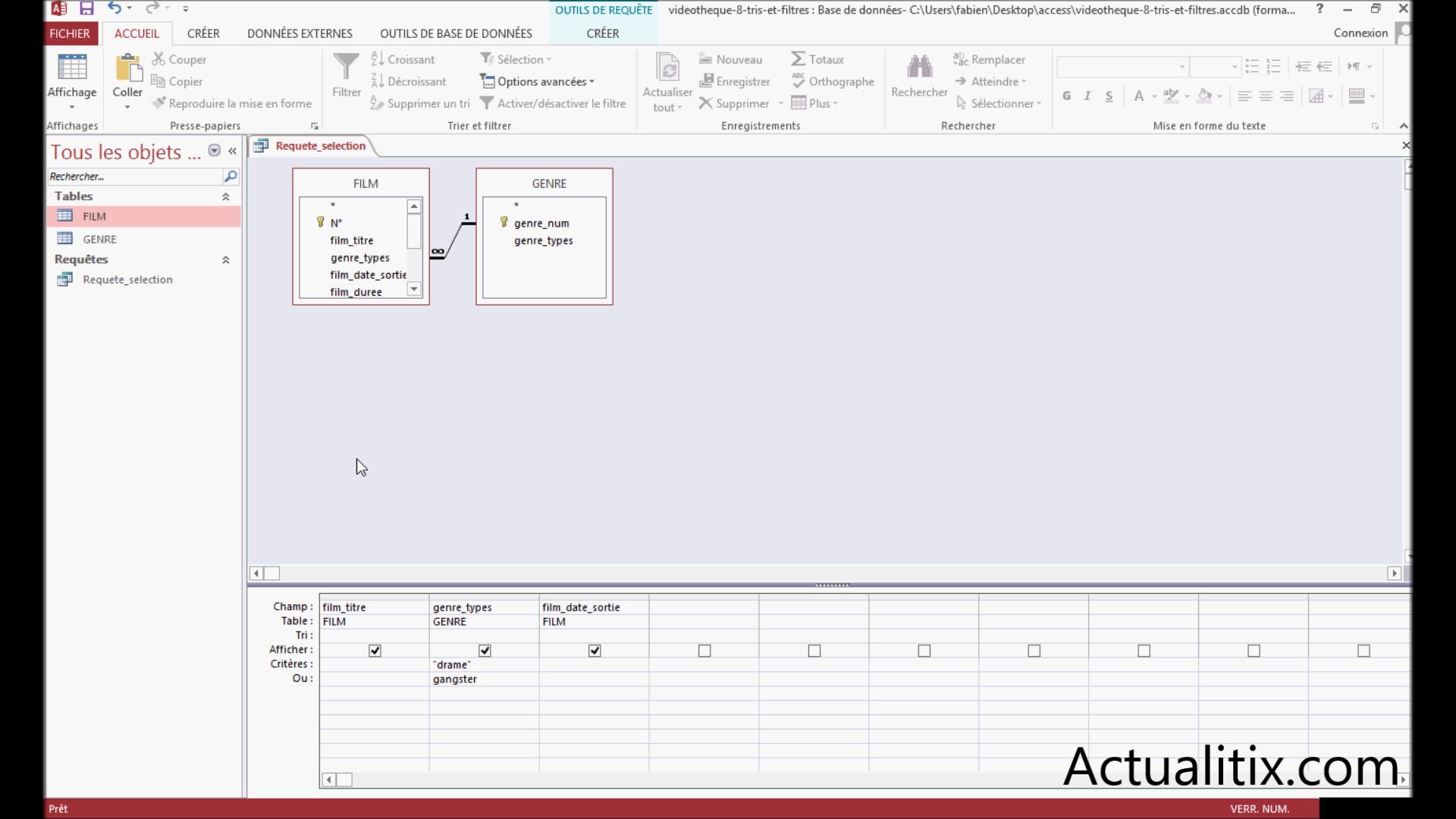
Task: Click bulleted list icon
Action: 1252,67
